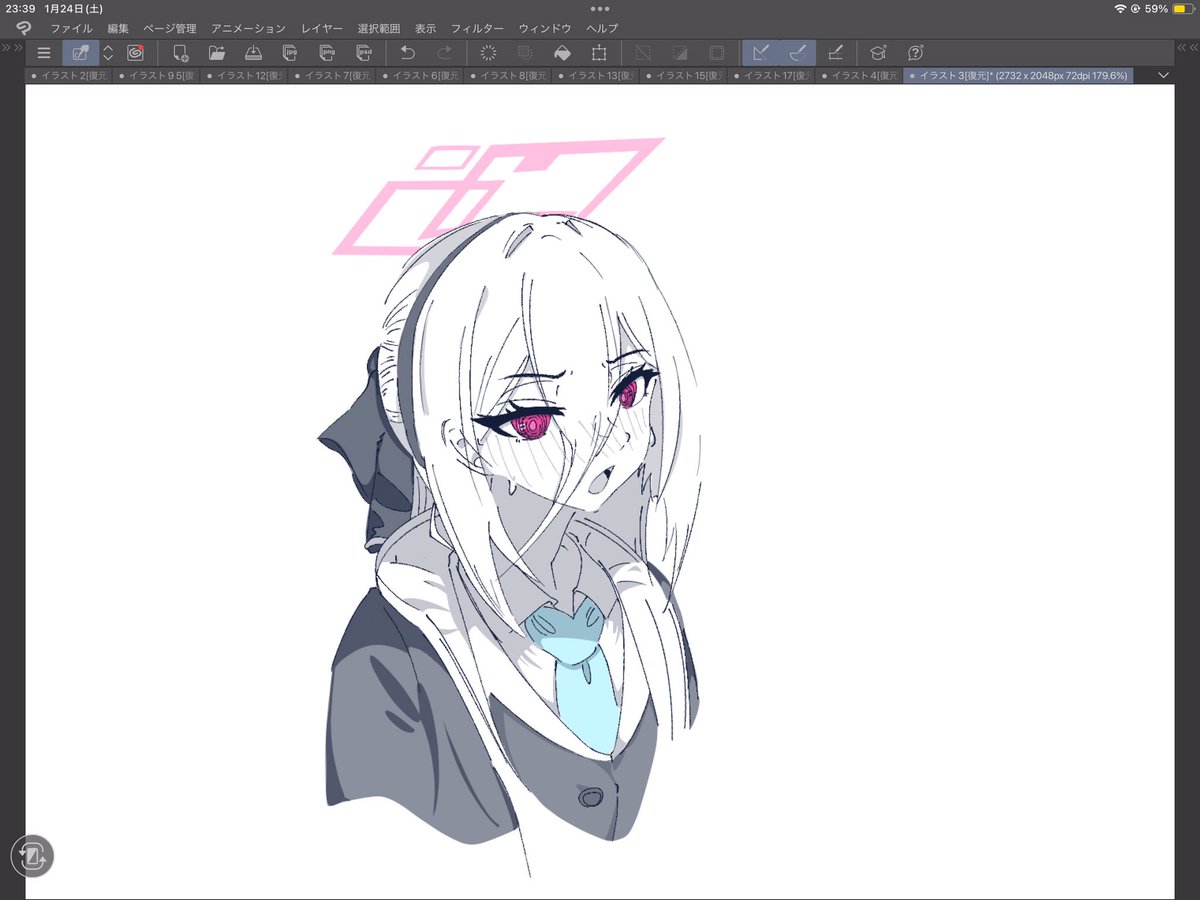The width and height of the screenshot is (1200, 900).
Task: Switch to the イラスト7 canvas tab
Action: (333, 75)
